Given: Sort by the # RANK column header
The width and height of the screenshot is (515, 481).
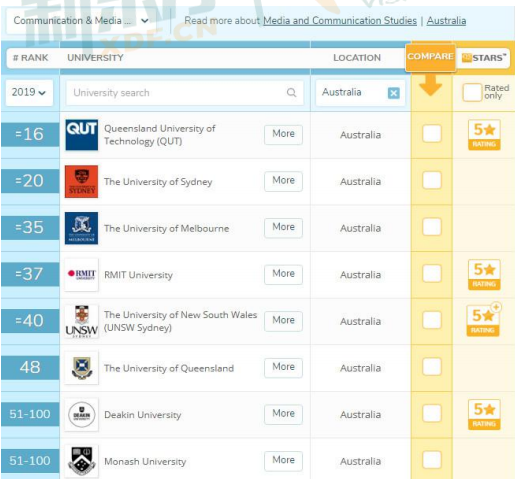Looking at the screenshot, I should [x=31, y=58].
